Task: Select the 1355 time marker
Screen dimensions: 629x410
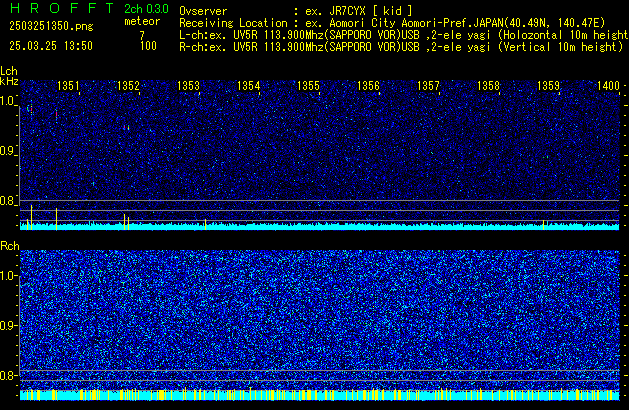Action: [x=308, y=86]
